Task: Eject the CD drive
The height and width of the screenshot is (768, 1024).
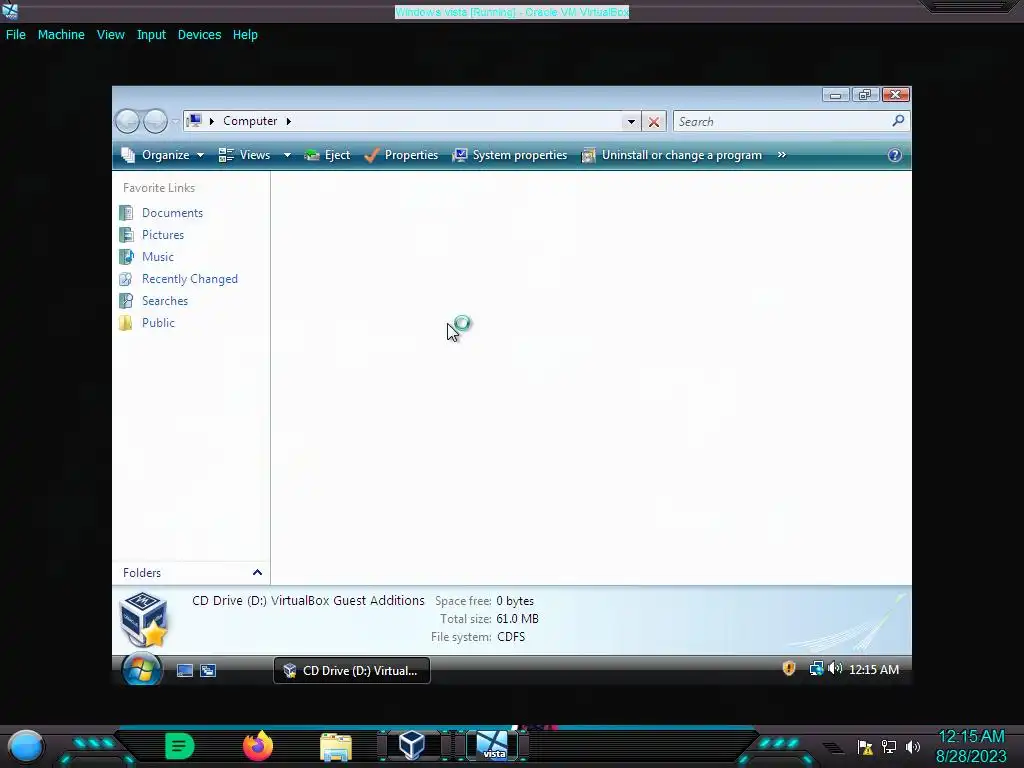Action: coord(328,155)
